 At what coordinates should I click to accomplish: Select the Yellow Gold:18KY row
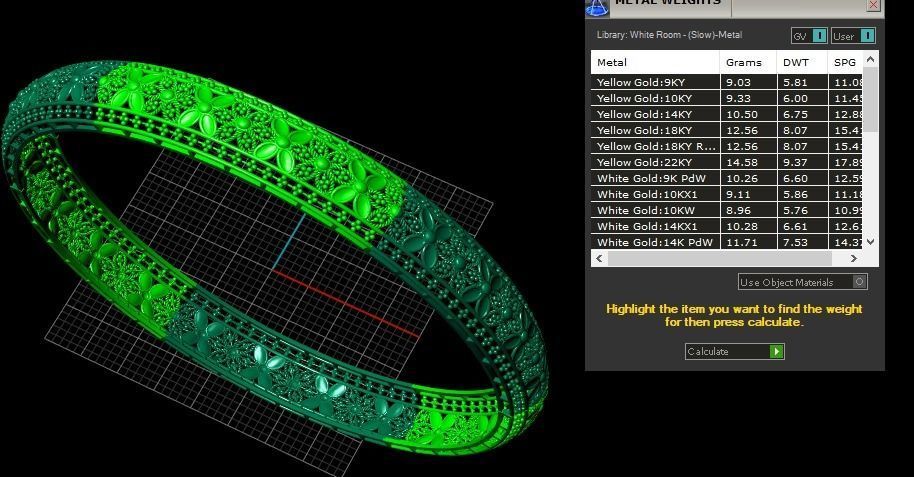(x=727, y=130)
